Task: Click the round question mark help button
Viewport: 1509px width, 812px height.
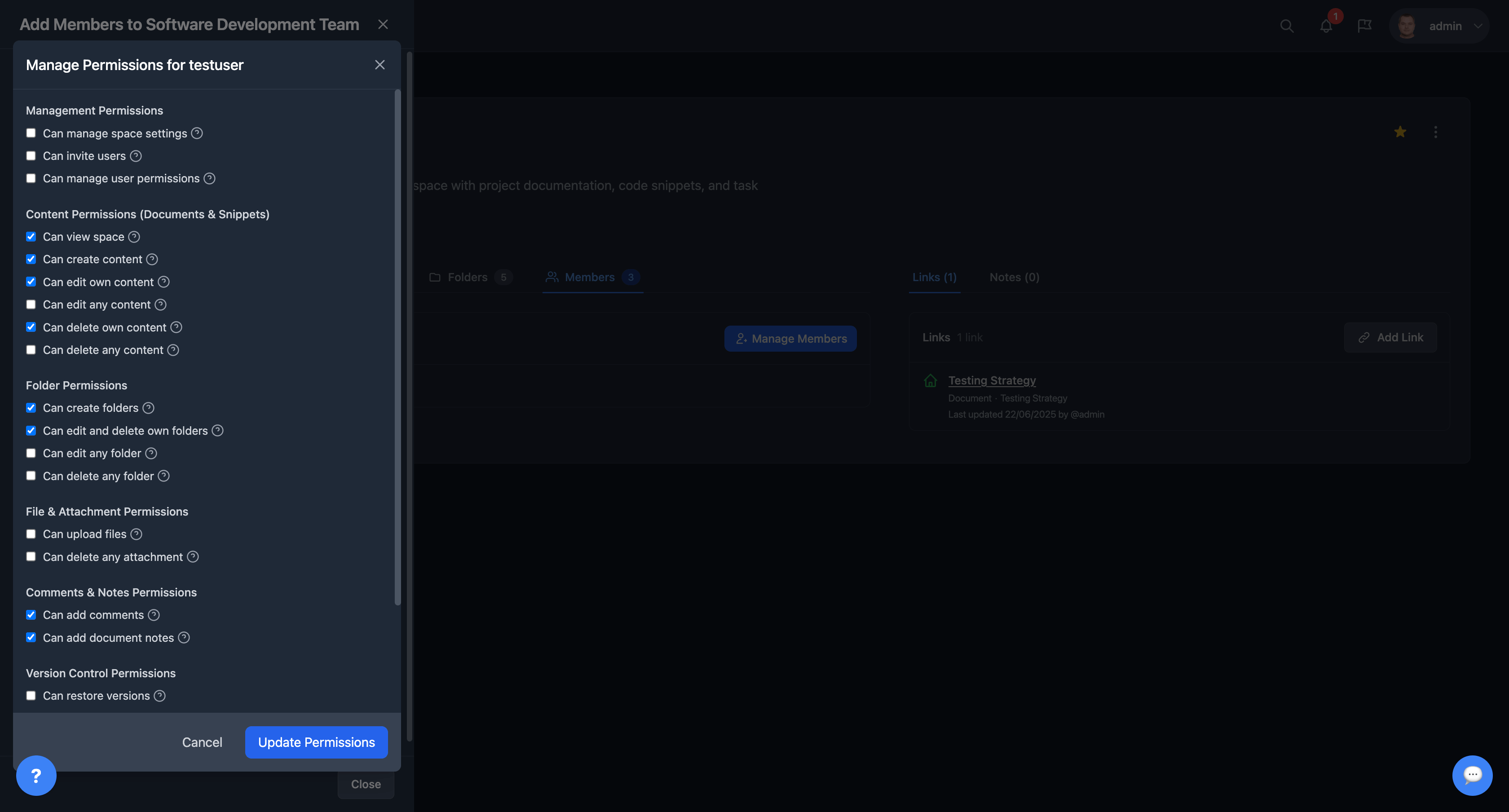Action: point(36,775)
